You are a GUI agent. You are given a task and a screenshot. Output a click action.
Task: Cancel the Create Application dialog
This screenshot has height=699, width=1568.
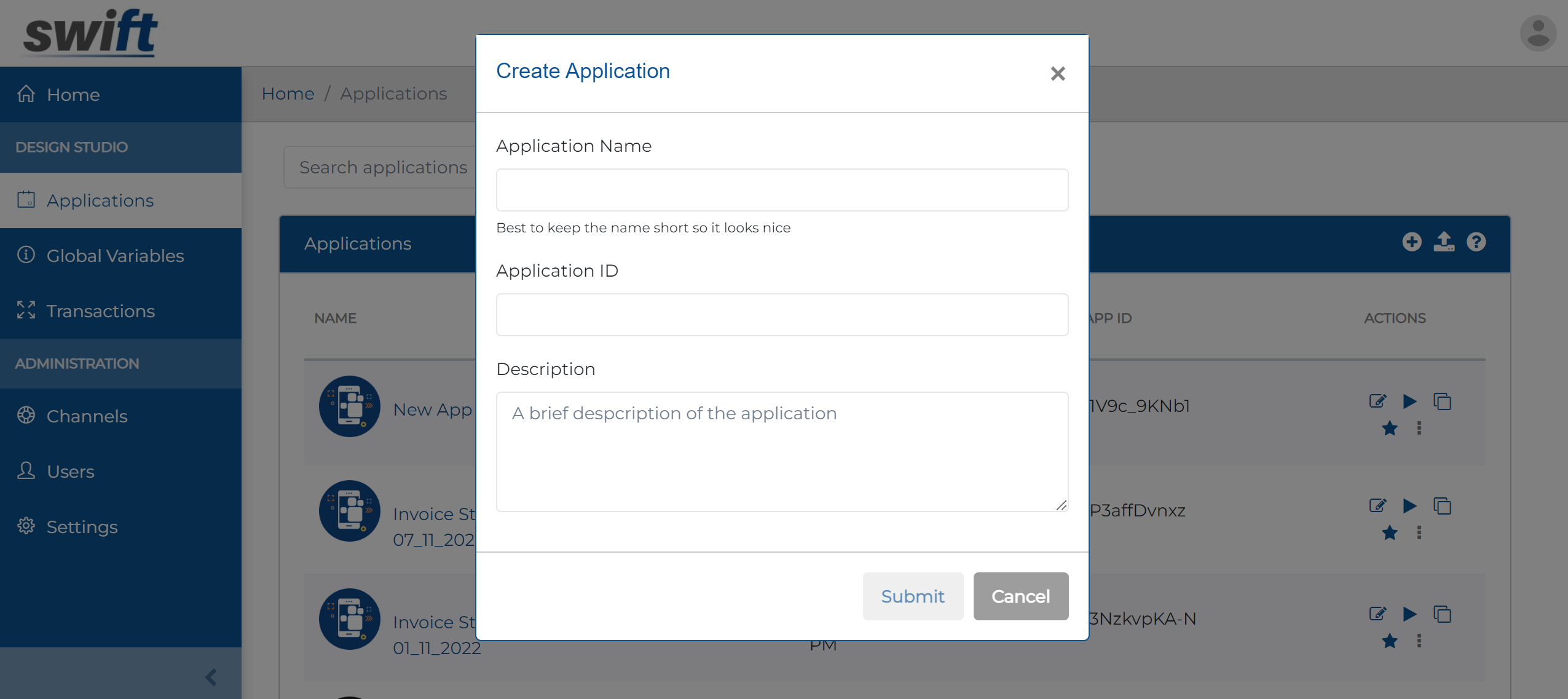(1020, 596)
